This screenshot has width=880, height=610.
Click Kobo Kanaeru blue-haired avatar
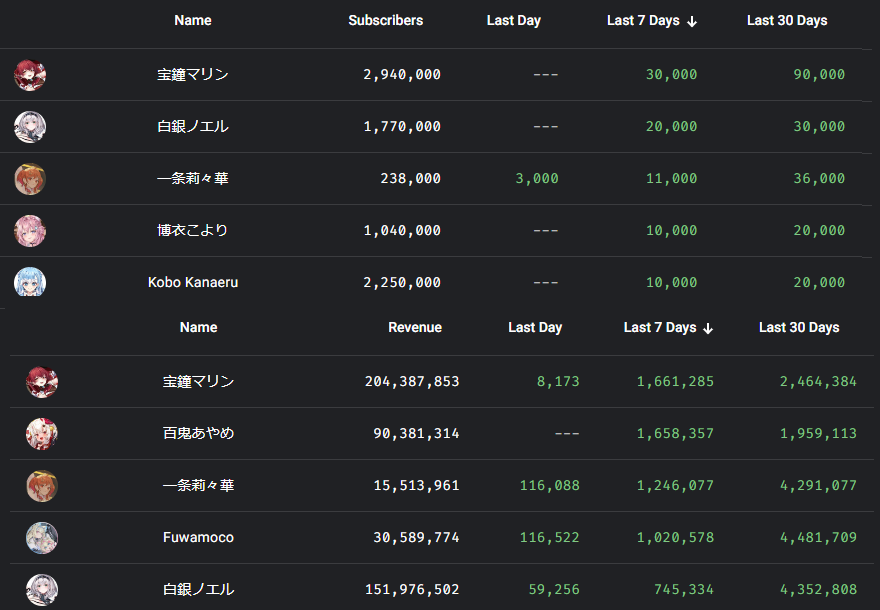(x=30, y=282)
